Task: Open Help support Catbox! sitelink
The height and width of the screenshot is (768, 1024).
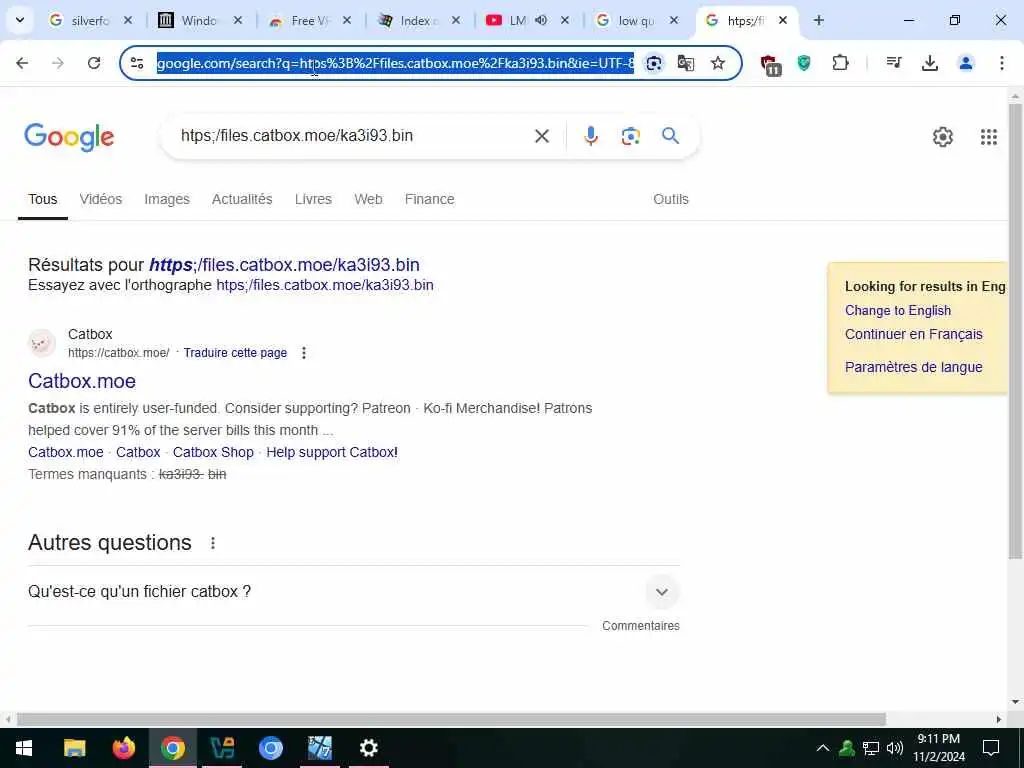Action: (332, 452)
